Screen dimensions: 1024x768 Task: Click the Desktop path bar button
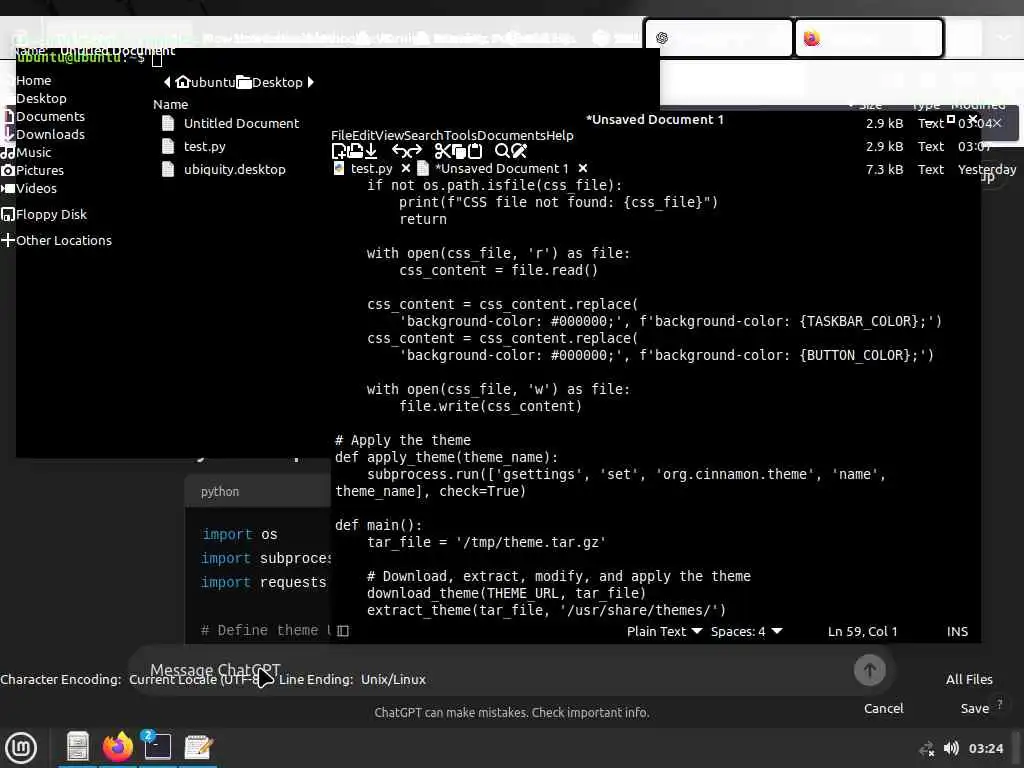point(270,82)
